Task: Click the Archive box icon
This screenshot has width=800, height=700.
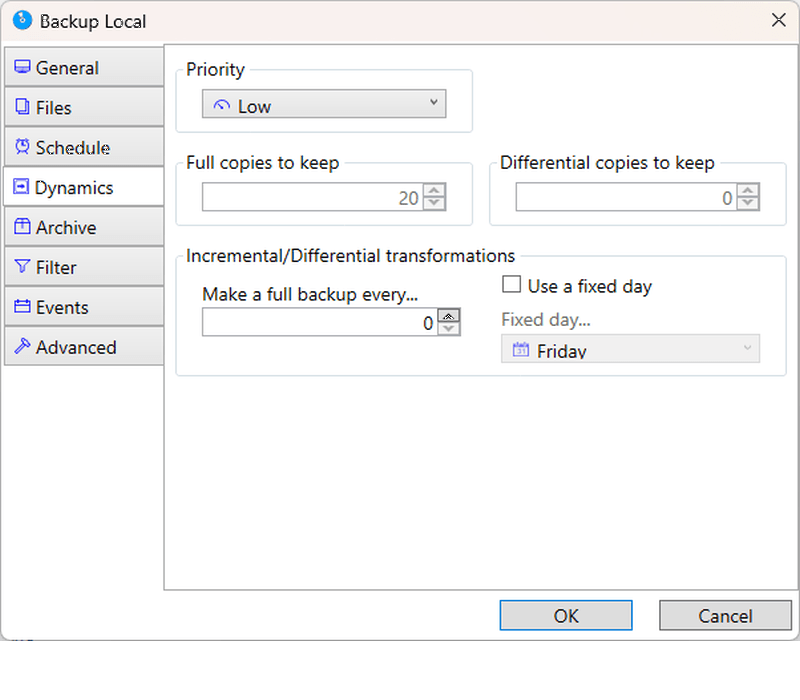Action: pos(22,226)
